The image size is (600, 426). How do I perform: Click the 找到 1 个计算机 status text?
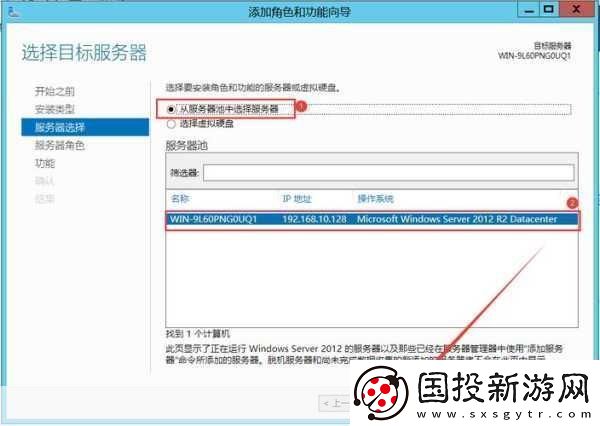(x=198, y=334)
